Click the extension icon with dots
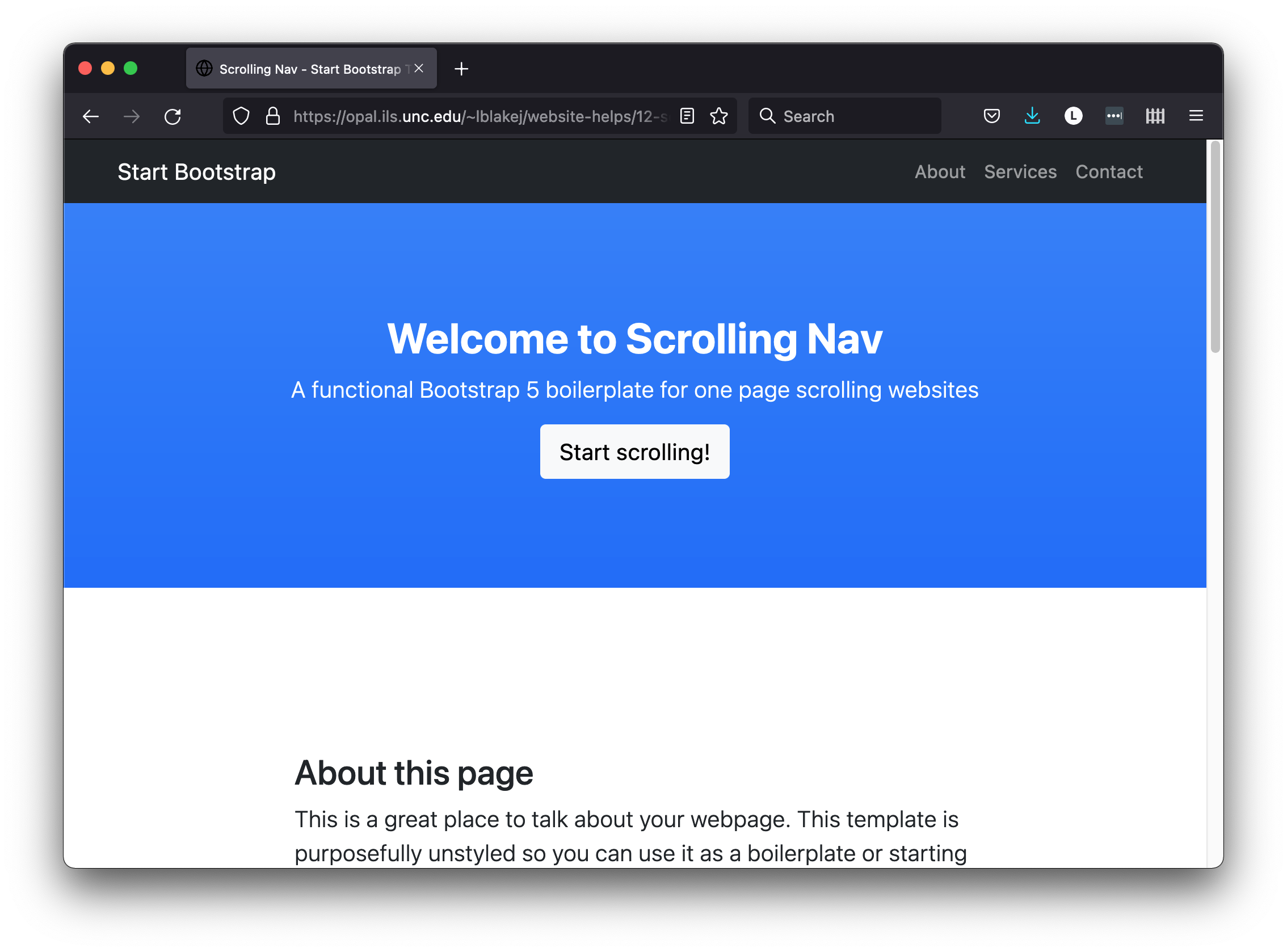Screen dimensions: 1287x952 click(1114, 116)
